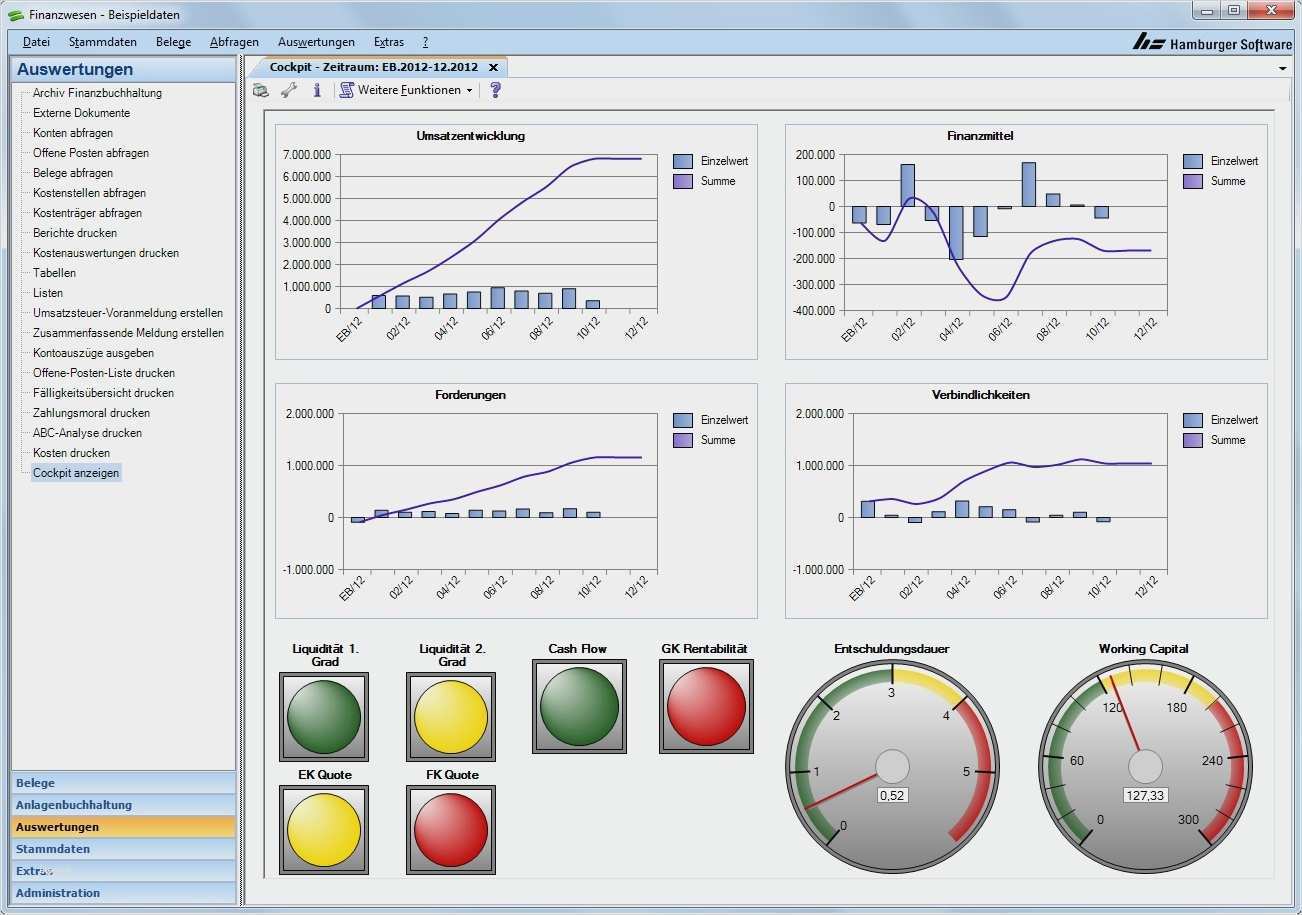Click the Summe legend swatch in Finanzmittel chart
Image resolution: width=1302 pixels, height=915 pixels.
(x=1193, y=181)
